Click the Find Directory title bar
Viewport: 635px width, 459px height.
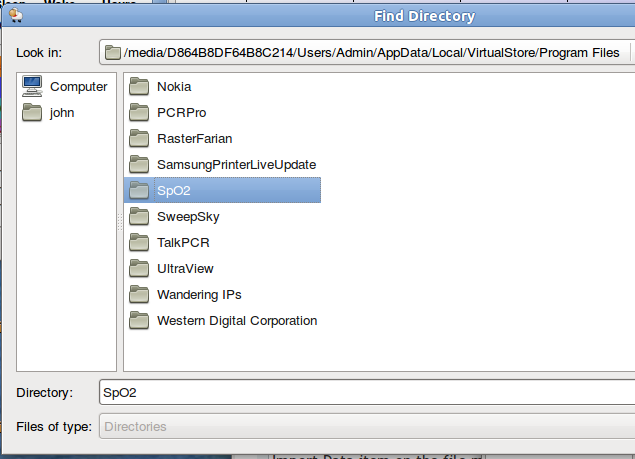point(424,16)
